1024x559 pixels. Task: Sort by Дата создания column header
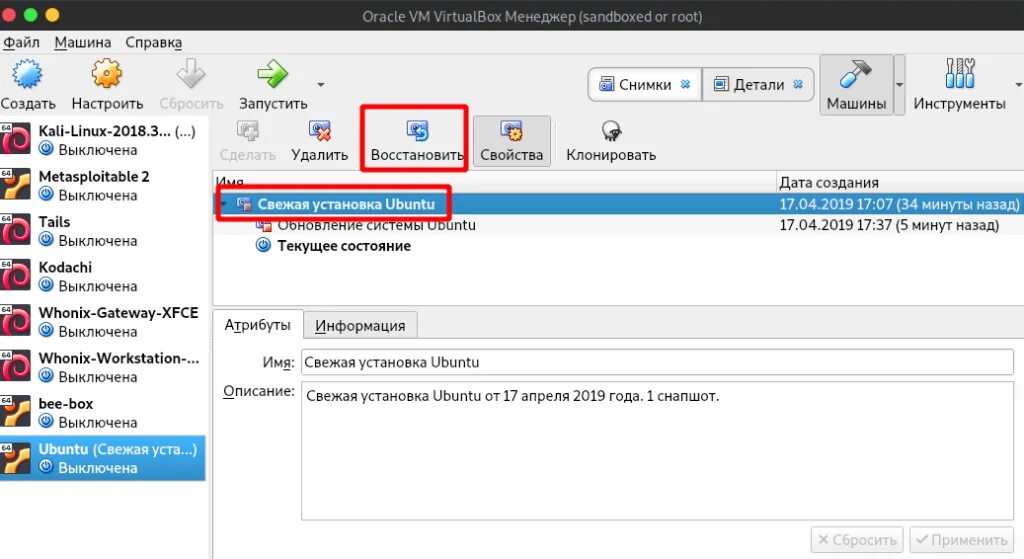900,182
